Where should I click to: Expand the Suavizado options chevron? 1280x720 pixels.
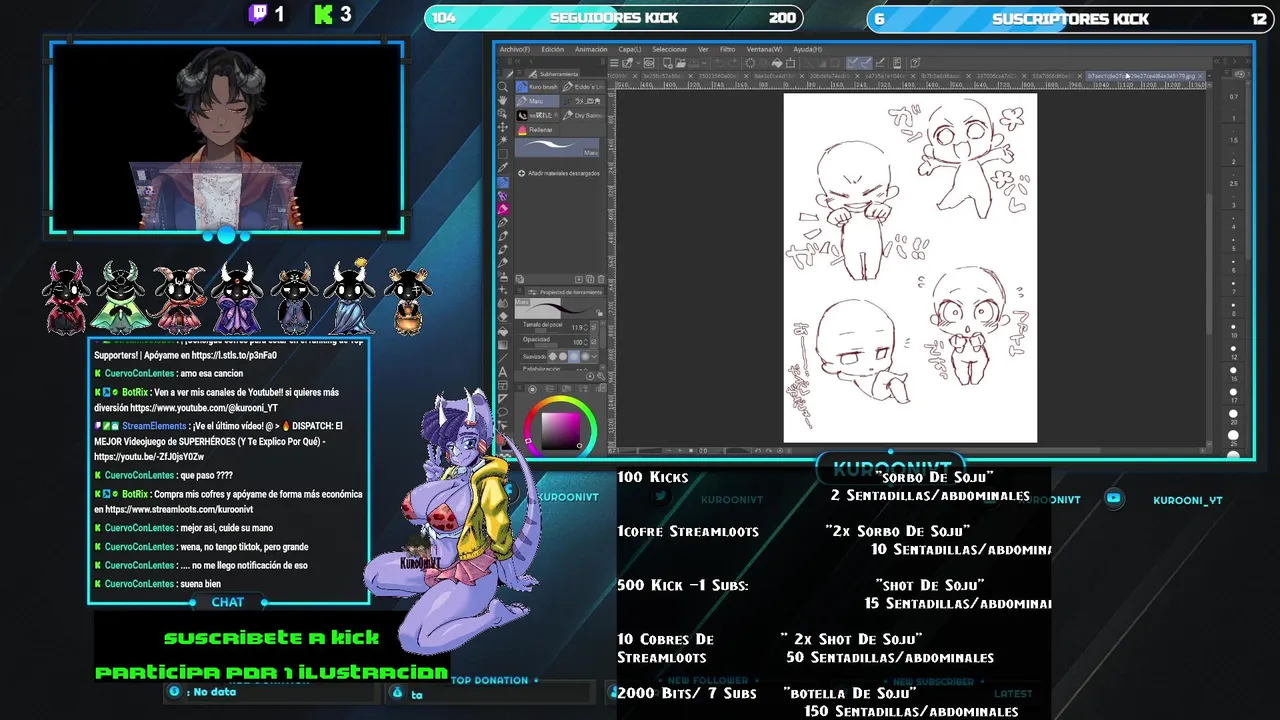click(x=594, y=356)
